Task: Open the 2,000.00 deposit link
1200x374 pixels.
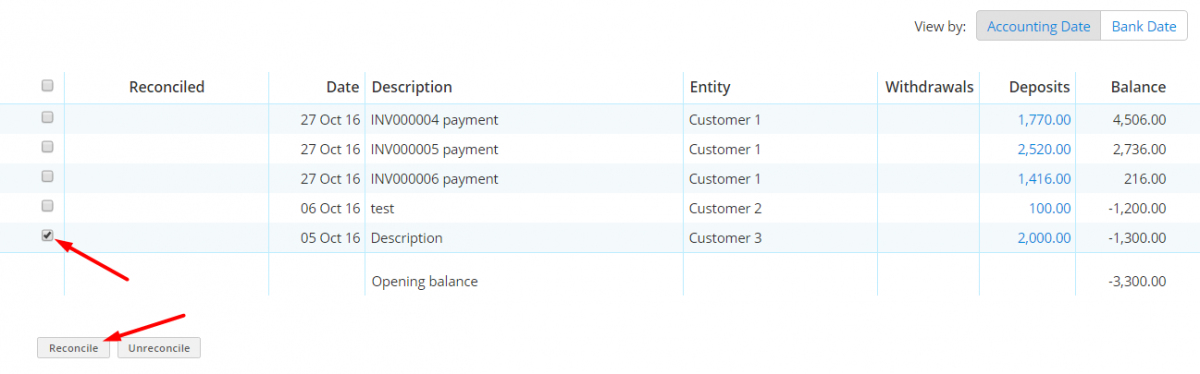Action: pos(1044,238)
